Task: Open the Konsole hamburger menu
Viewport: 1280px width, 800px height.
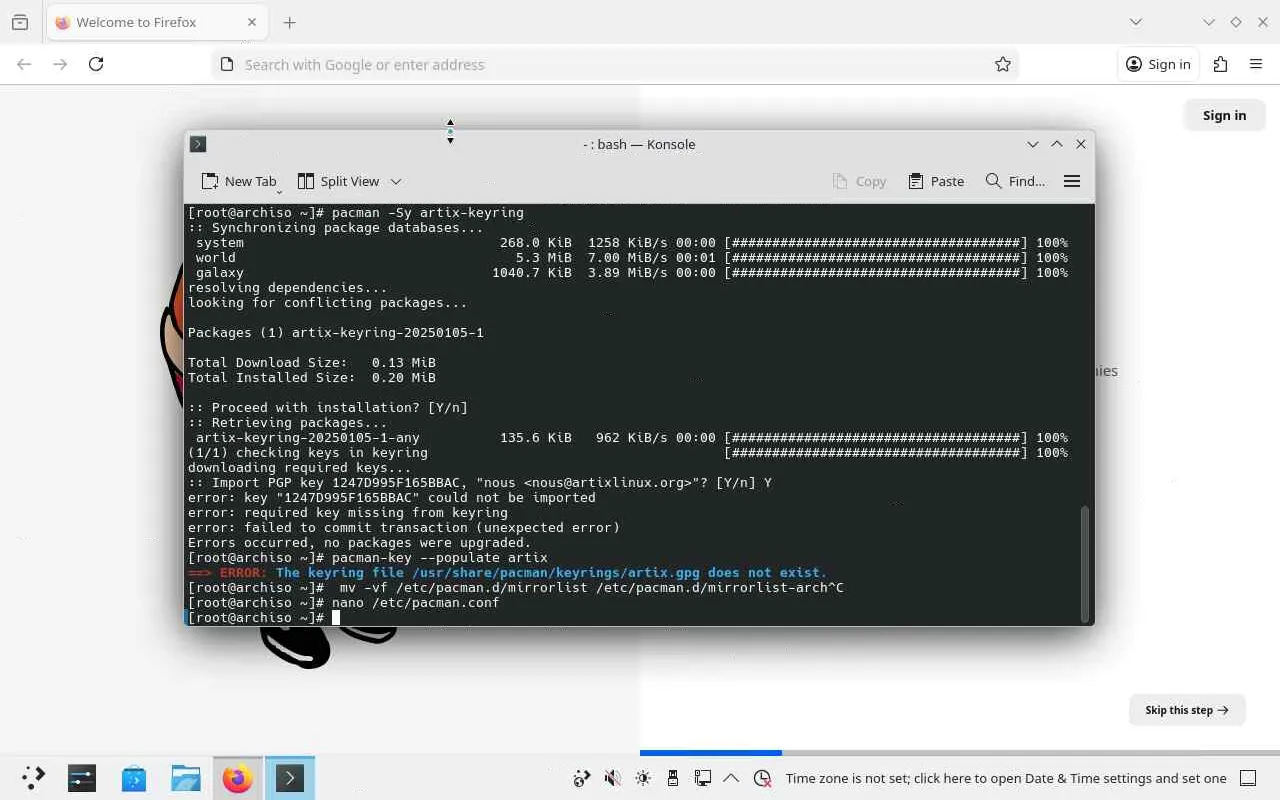Action: click(1072, 181)
